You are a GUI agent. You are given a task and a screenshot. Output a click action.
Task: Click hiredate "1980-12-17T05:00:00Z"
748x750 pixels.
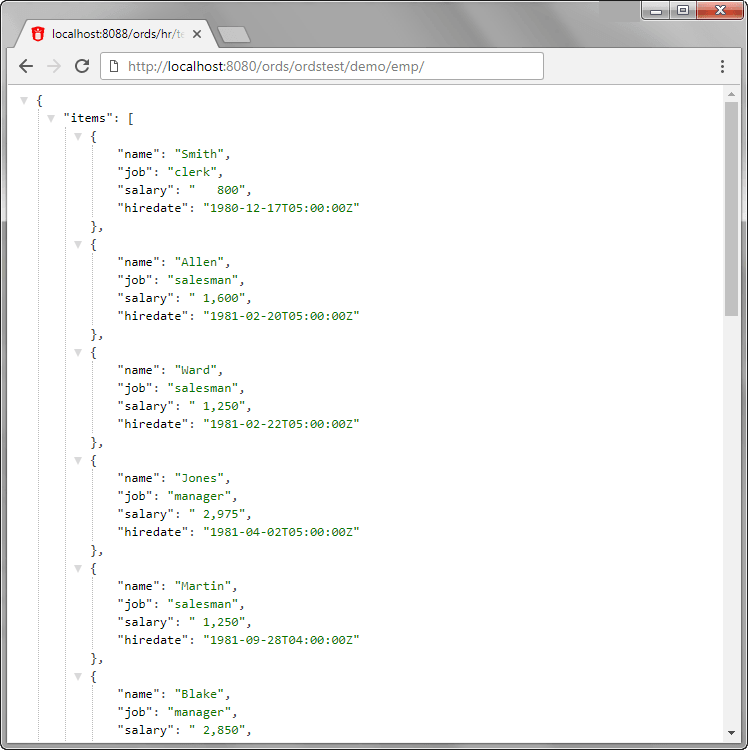[281, 208]
